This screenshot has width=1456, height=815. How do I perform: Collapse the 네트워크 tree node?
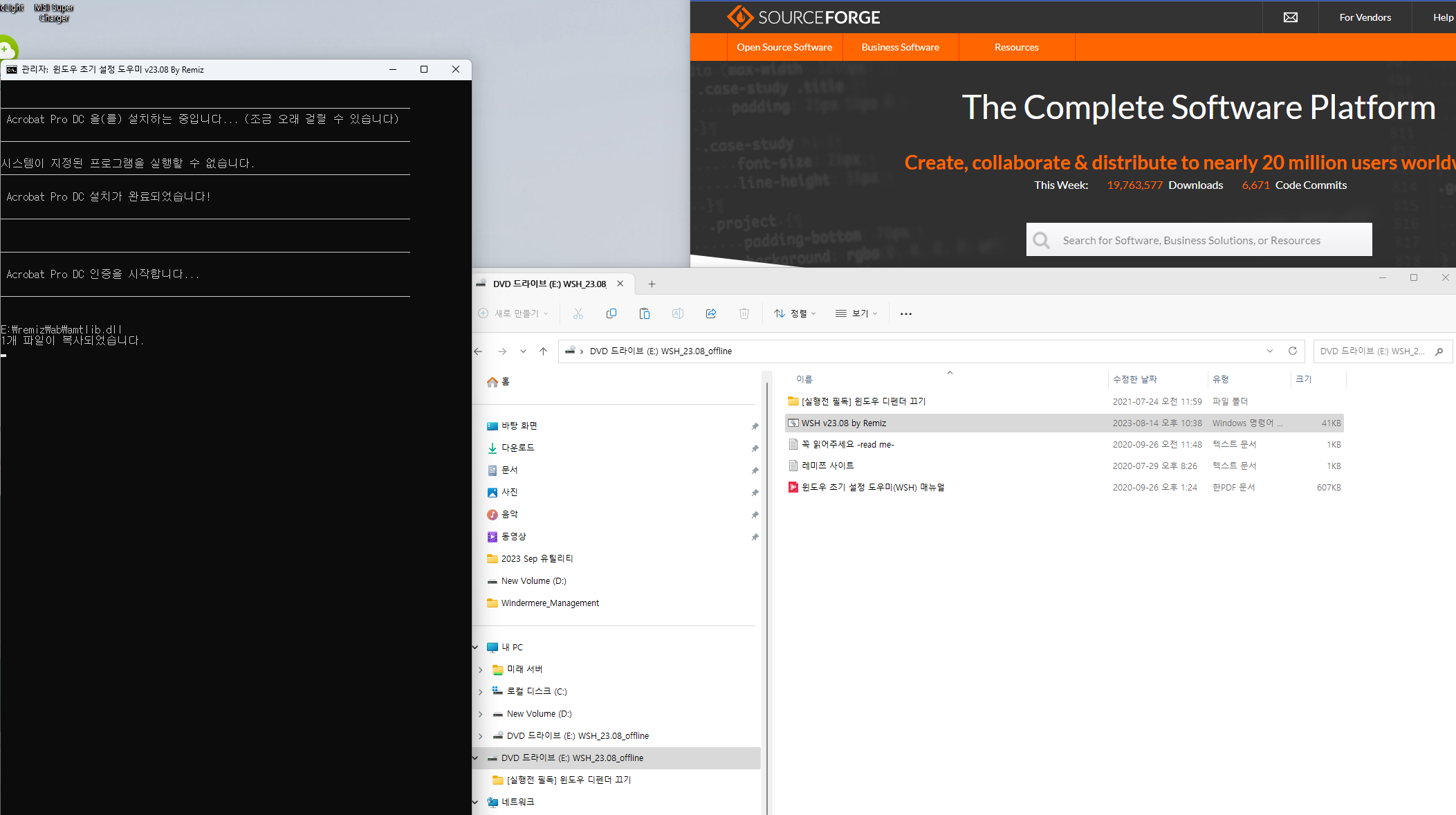tap(475, 803)
